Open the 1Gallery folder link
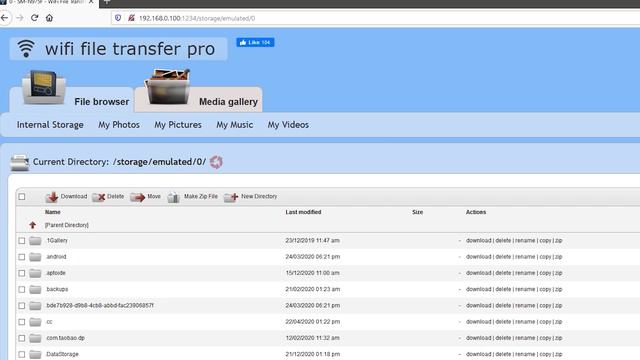Screen dimensions: 640x360 pos(57,240)
